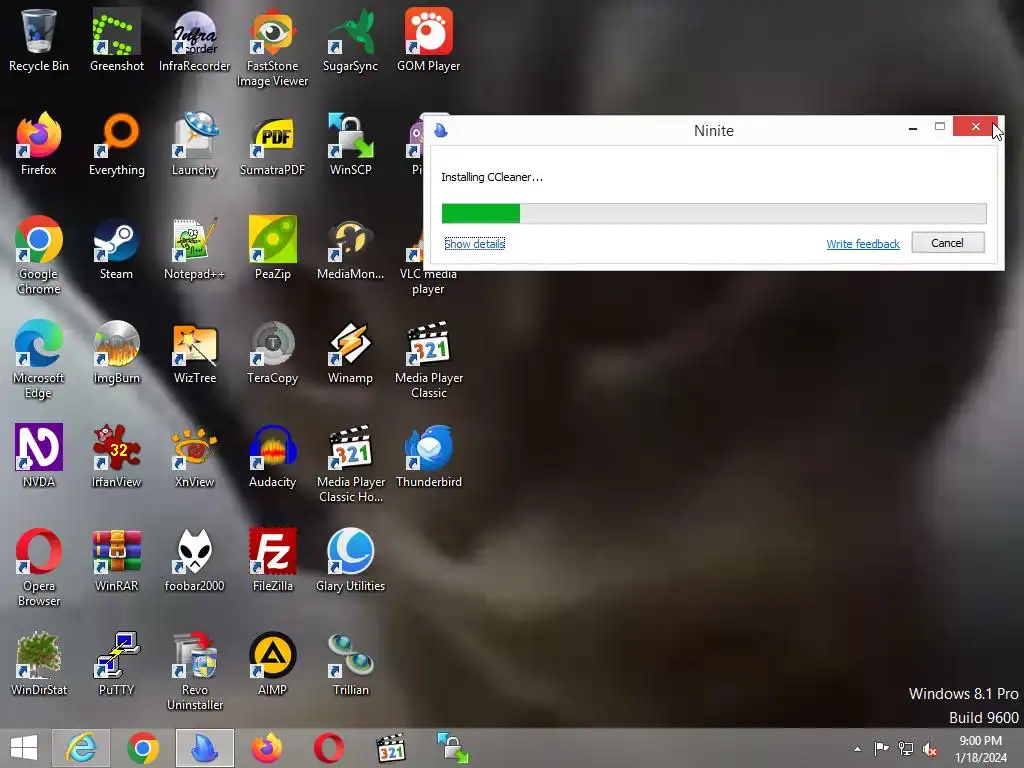Select the SumatraPDF desktop shortcut
The width and height of the screenshot is (1024, 768).
tap(272, 144)
